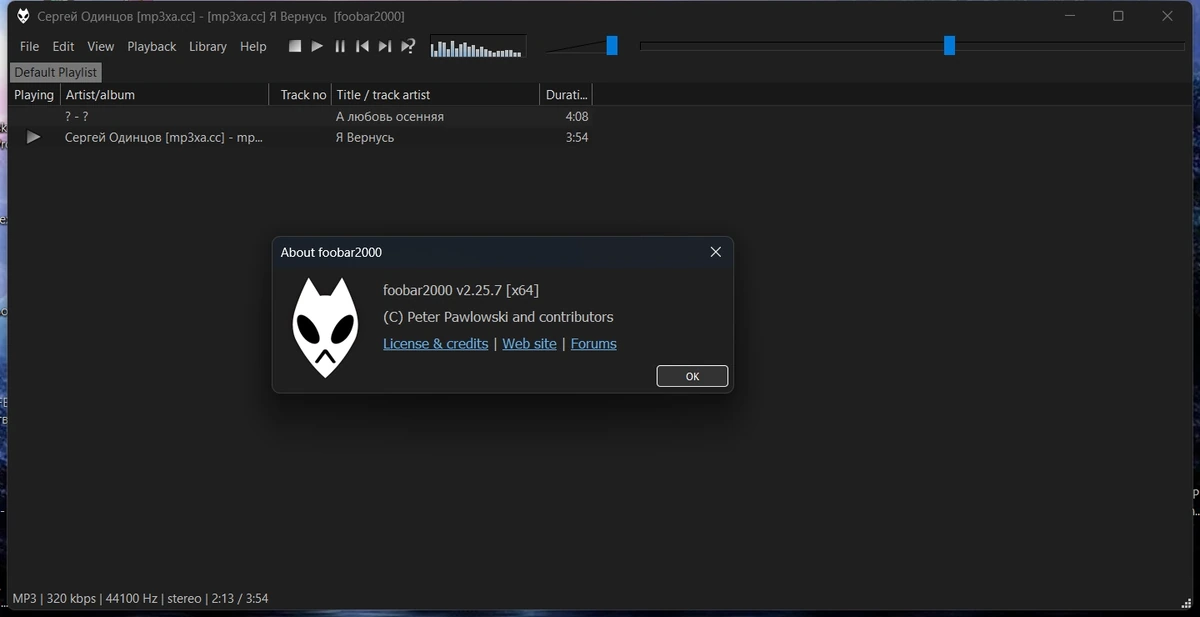The height and width of the screenshot is (617, 1200).
Task: Maximize the foobar2000 window
Action: click(x=1118, y=16)
